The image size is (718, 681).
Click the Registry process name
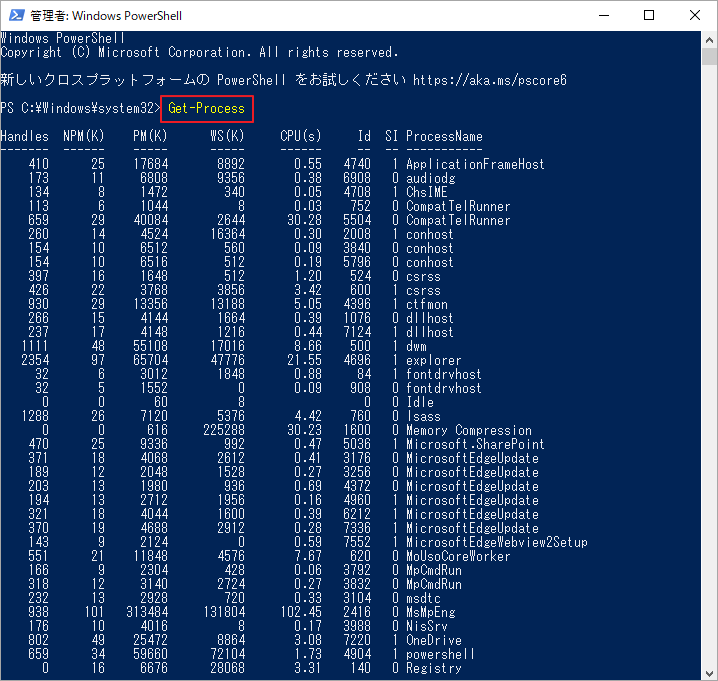tap(436, 668)
